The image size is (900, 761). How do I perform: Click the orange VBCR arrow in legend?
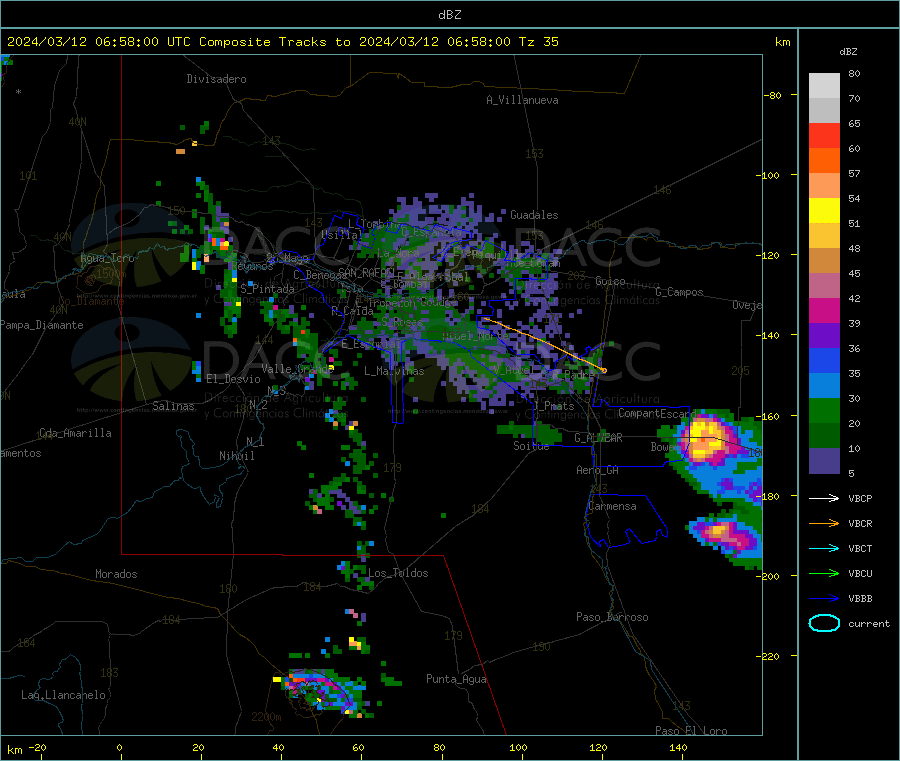pos(824,523)
